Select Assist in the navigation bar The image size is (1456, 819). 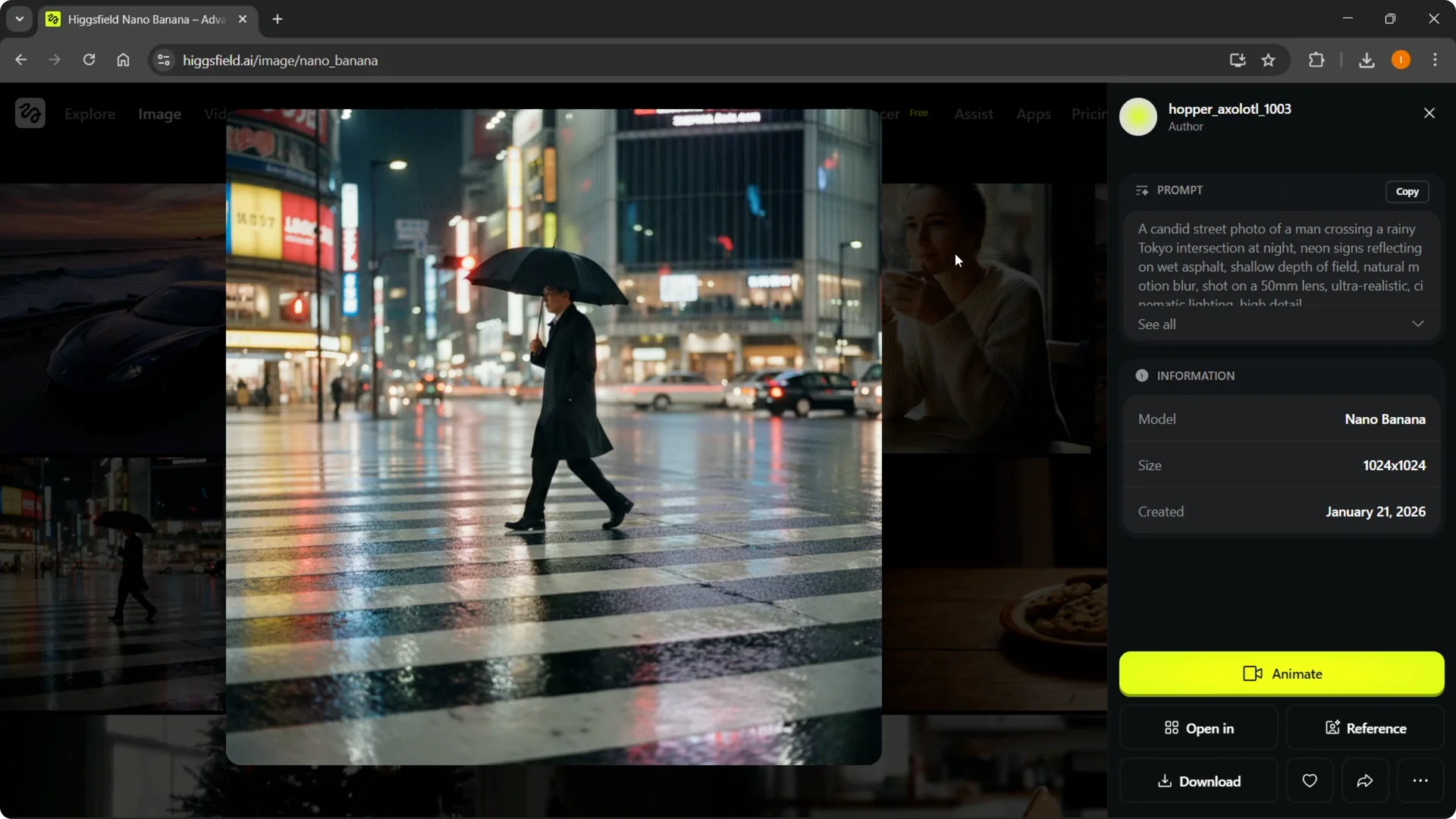(x=974, y=114)
